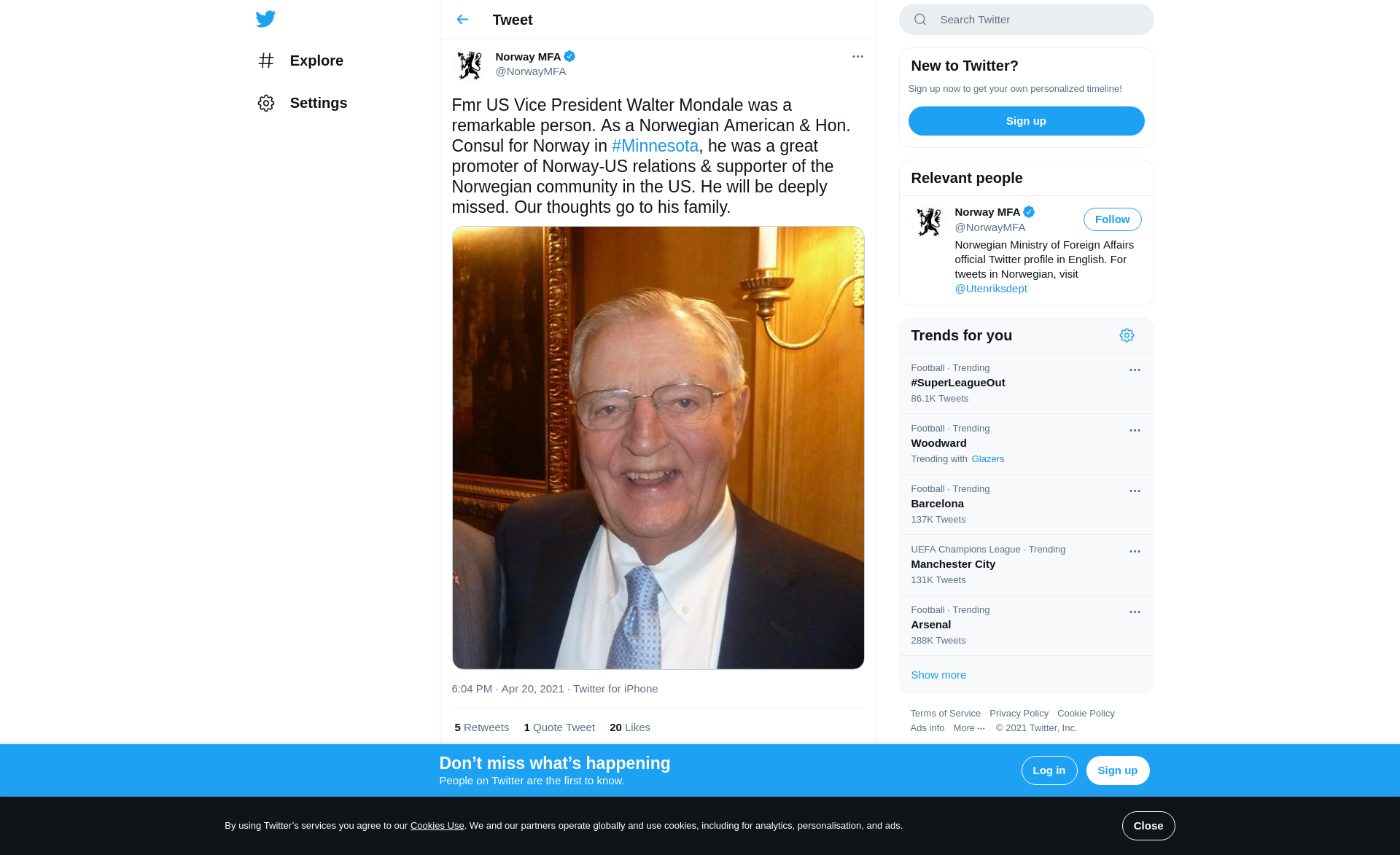
Task: Open Settings via the gear icon
Action: pos(266,103)
